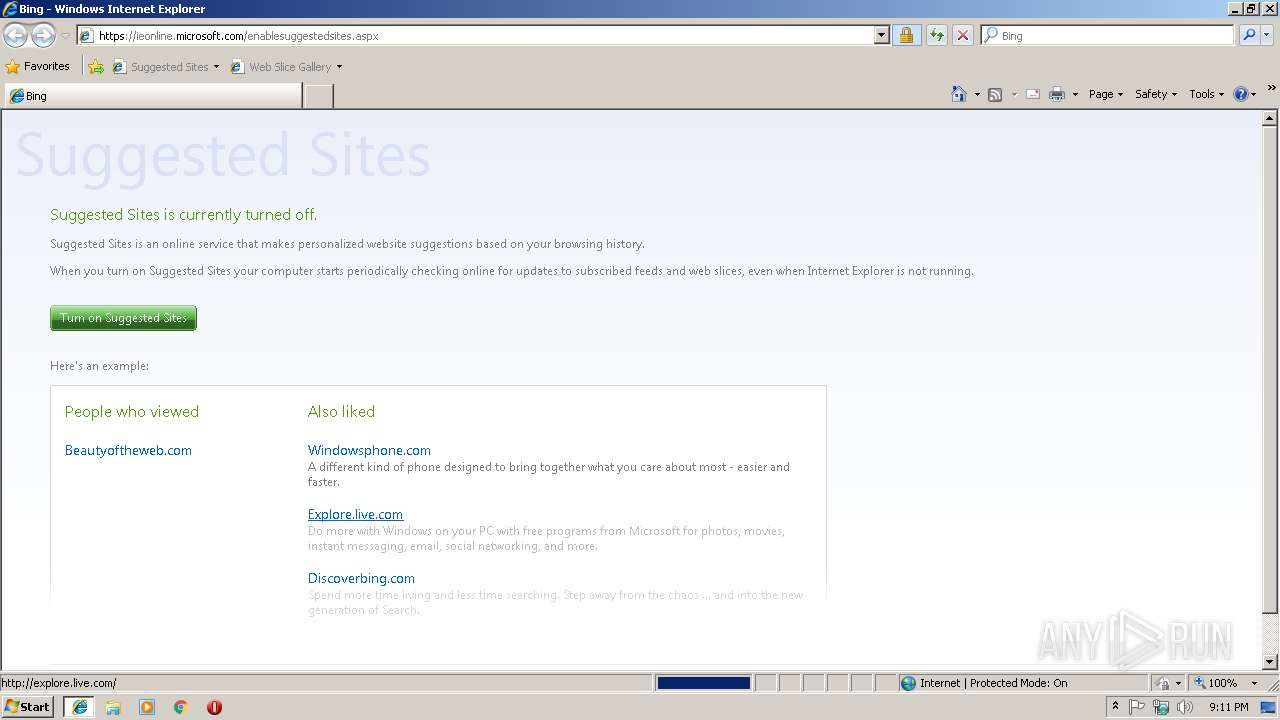1280x720 pixels.
Task: Expand the zoom level dropdown arrow
Action: pos(1255,683)
